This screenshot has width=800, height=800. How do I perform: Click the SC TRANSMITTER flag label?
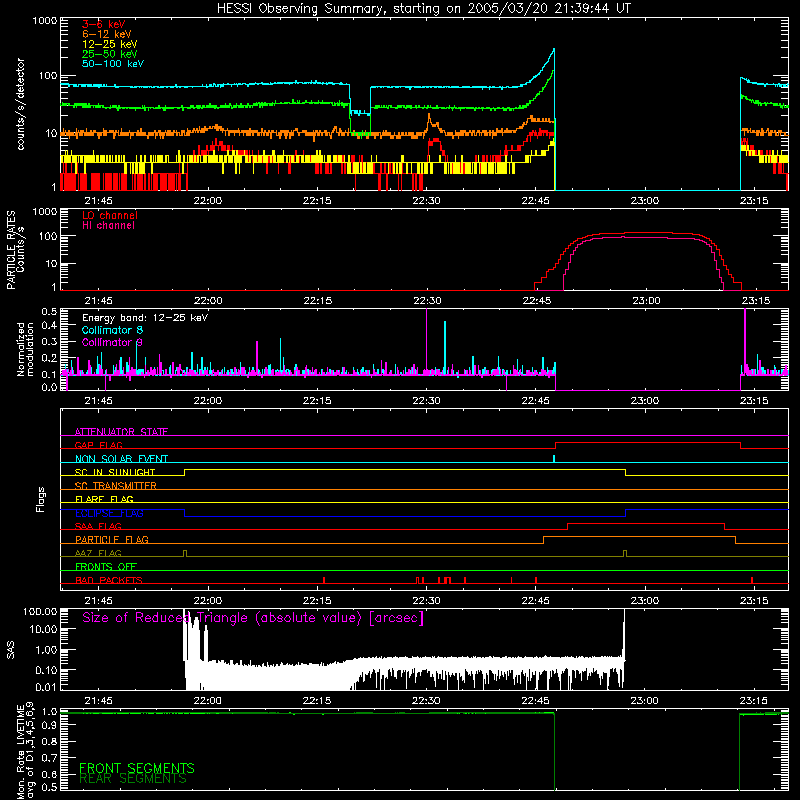(115, 486)
